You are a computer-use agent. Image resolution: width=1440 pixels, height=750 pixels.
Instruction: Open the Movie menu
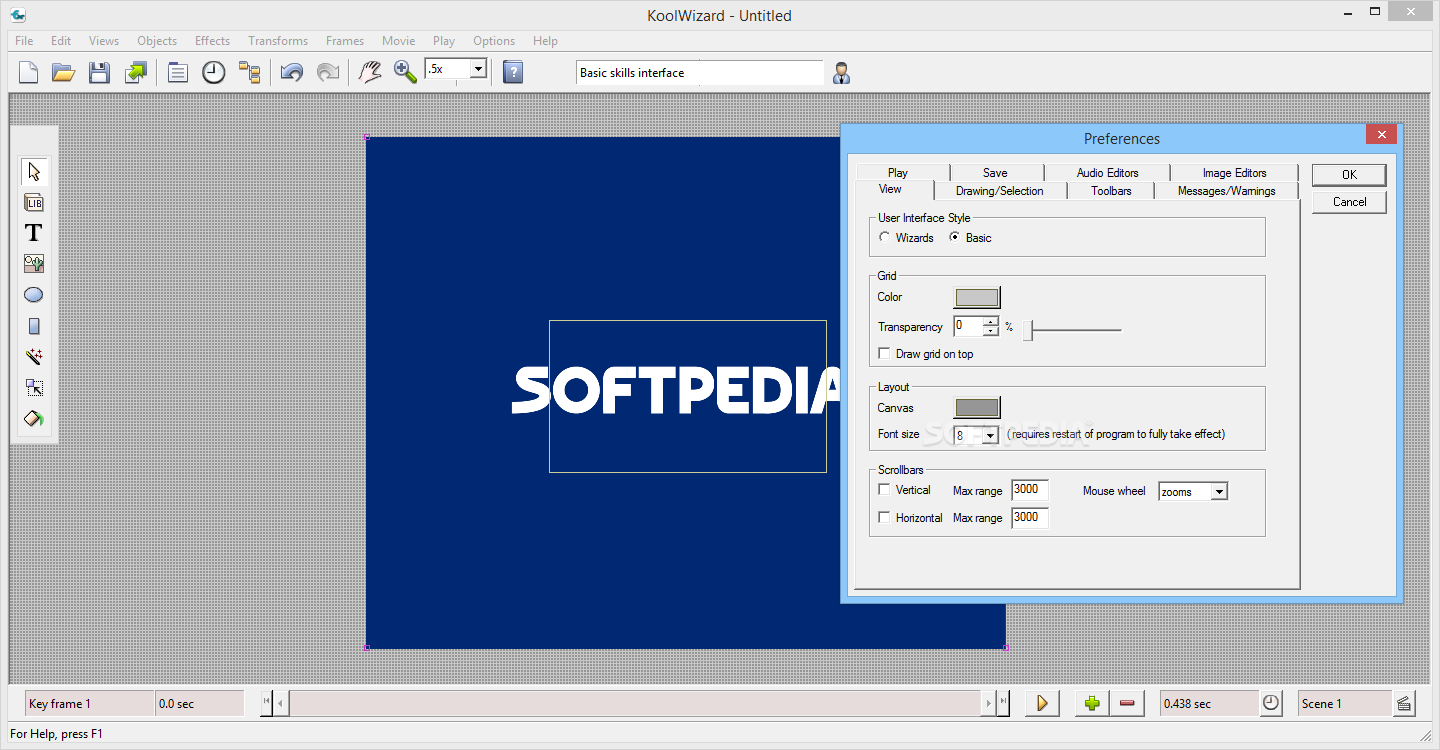pos(398,41)
